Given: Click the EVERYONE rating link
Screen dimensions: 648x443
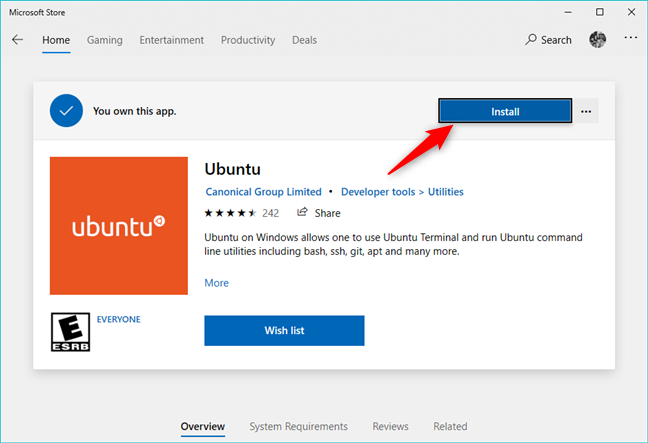Looking at the screenshot, I should point(119,319).
